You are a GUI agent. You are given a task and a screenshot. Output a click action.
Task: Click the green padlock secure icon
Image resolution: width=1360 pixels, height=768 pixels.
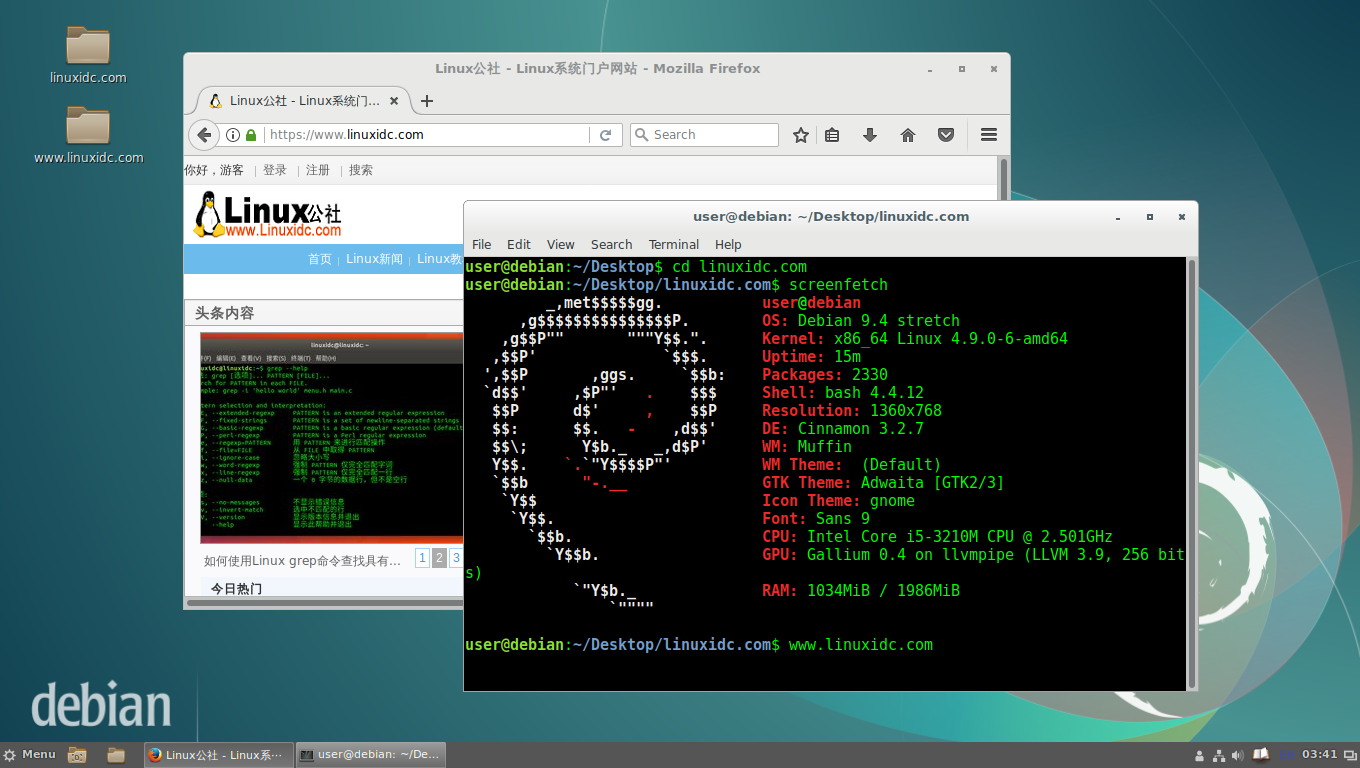point(251,135)
